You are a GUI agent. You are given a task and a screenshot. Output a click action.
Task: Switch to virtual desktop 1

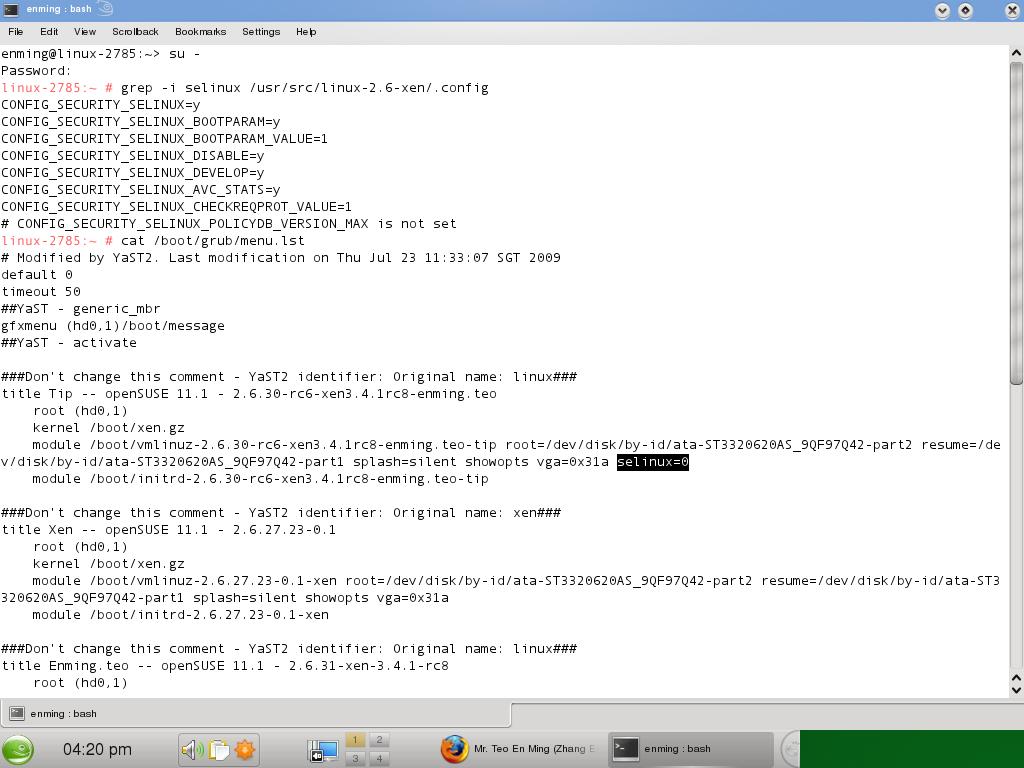coord(355,740)
